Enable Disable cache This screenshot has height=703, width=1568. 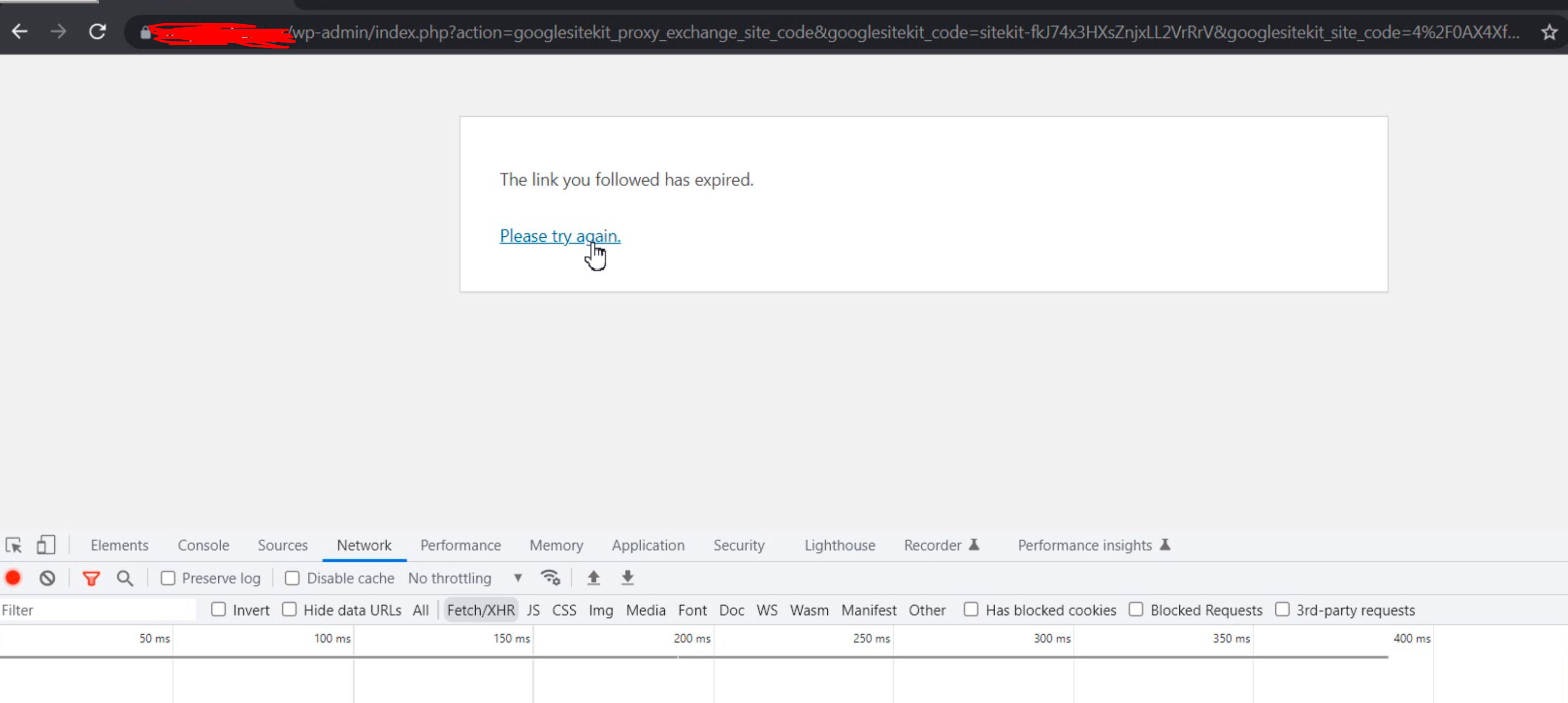coord(292,578)
